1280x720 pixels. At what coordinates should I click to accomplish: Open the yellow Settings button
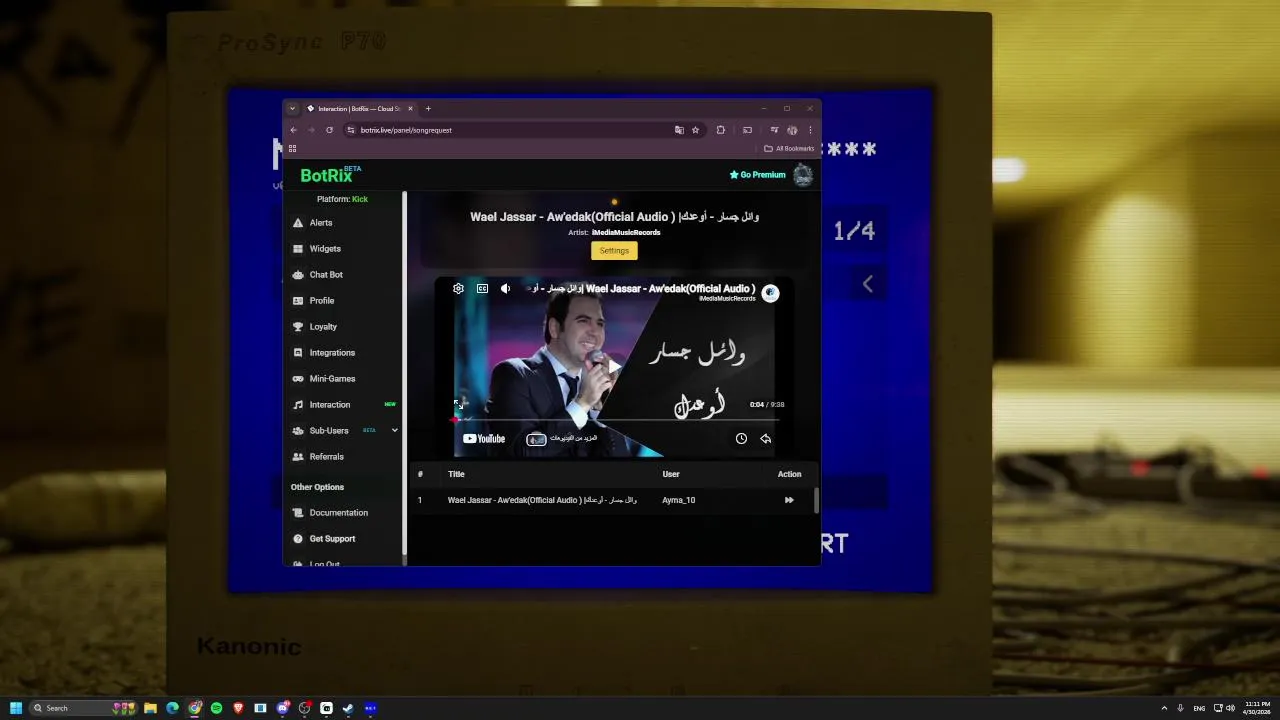pos(614,251)
